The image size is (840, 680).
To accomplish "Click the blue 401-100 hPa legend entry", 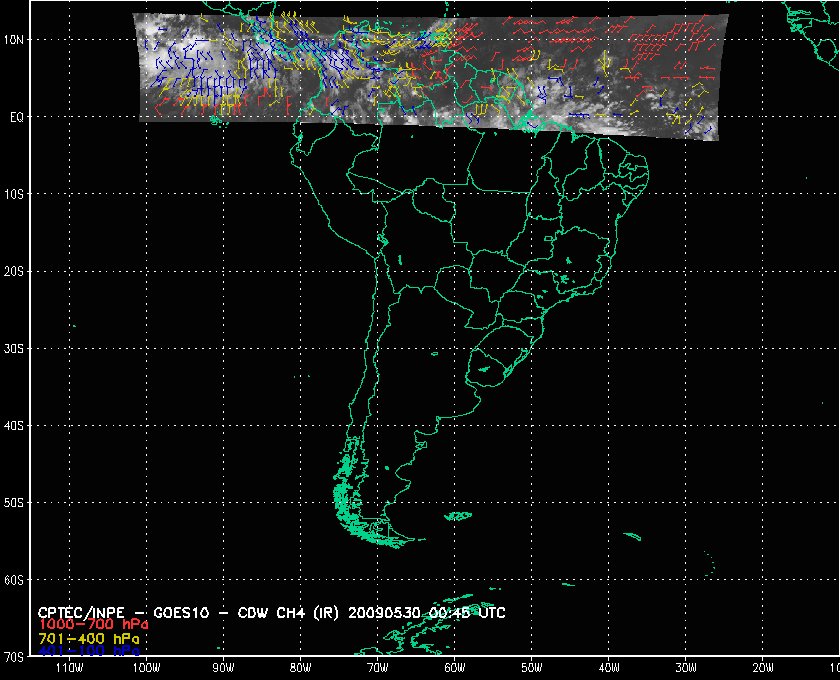I will click(89, 651).
